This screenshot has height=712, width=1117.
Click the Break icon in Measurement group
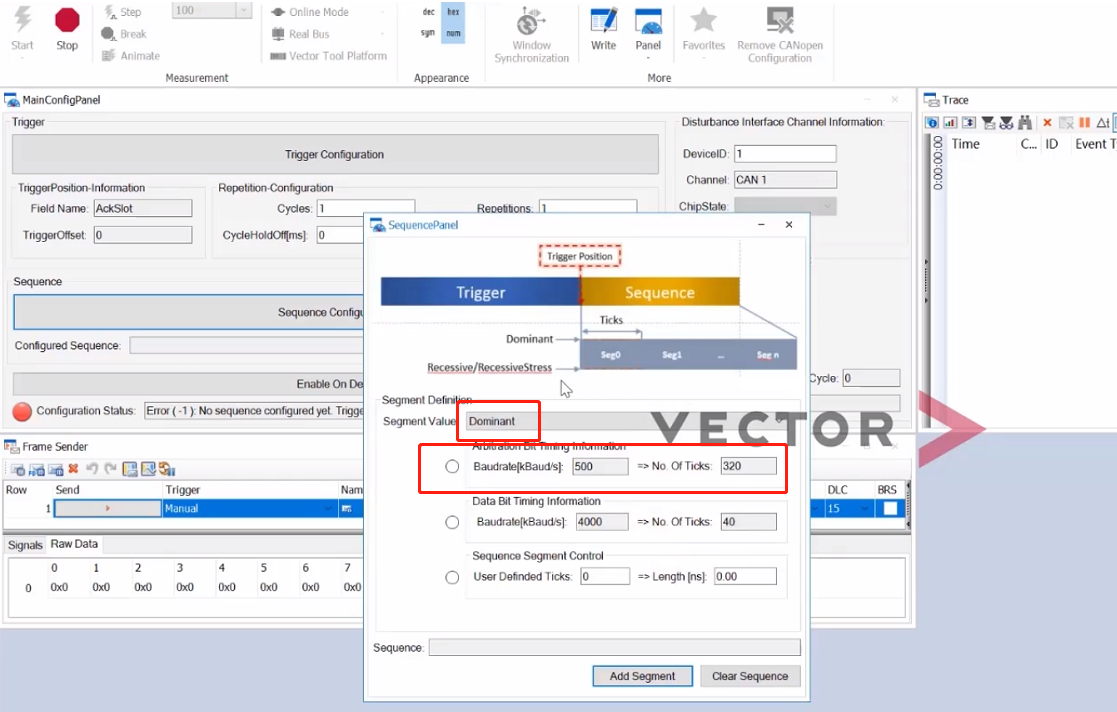point(108,33)
